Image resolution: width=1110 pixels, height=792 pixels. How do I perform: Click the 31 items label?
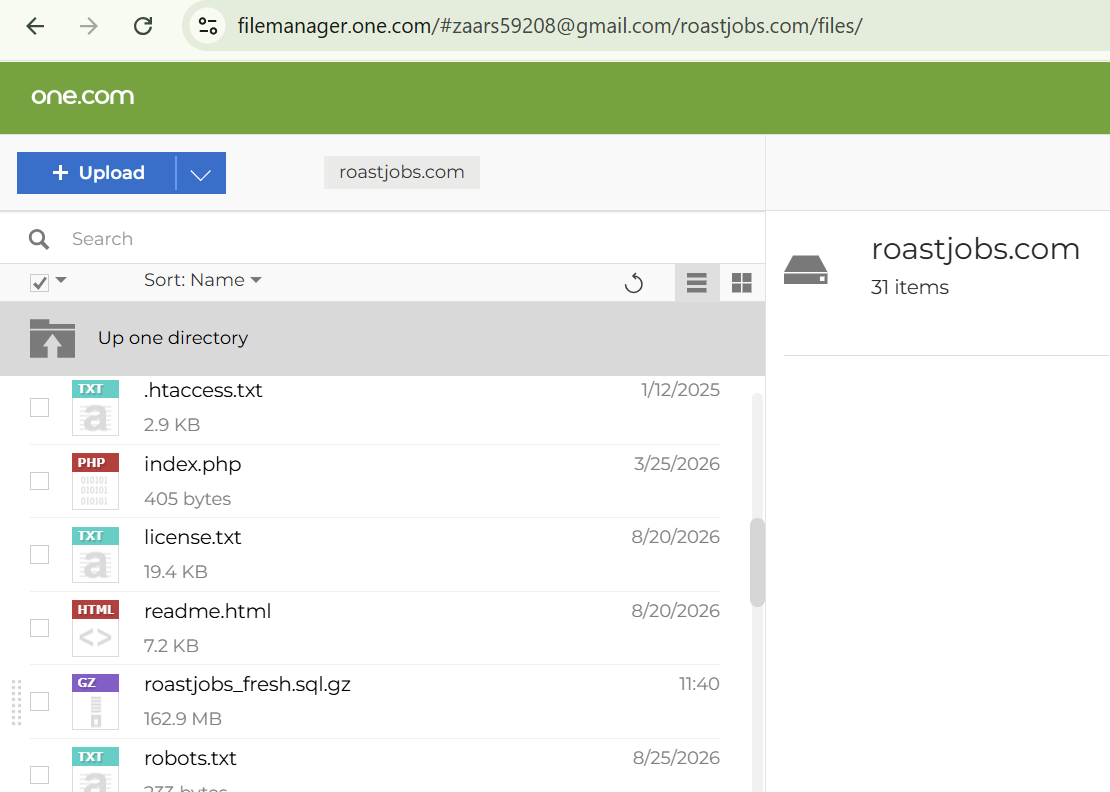[x=910, y=287]
